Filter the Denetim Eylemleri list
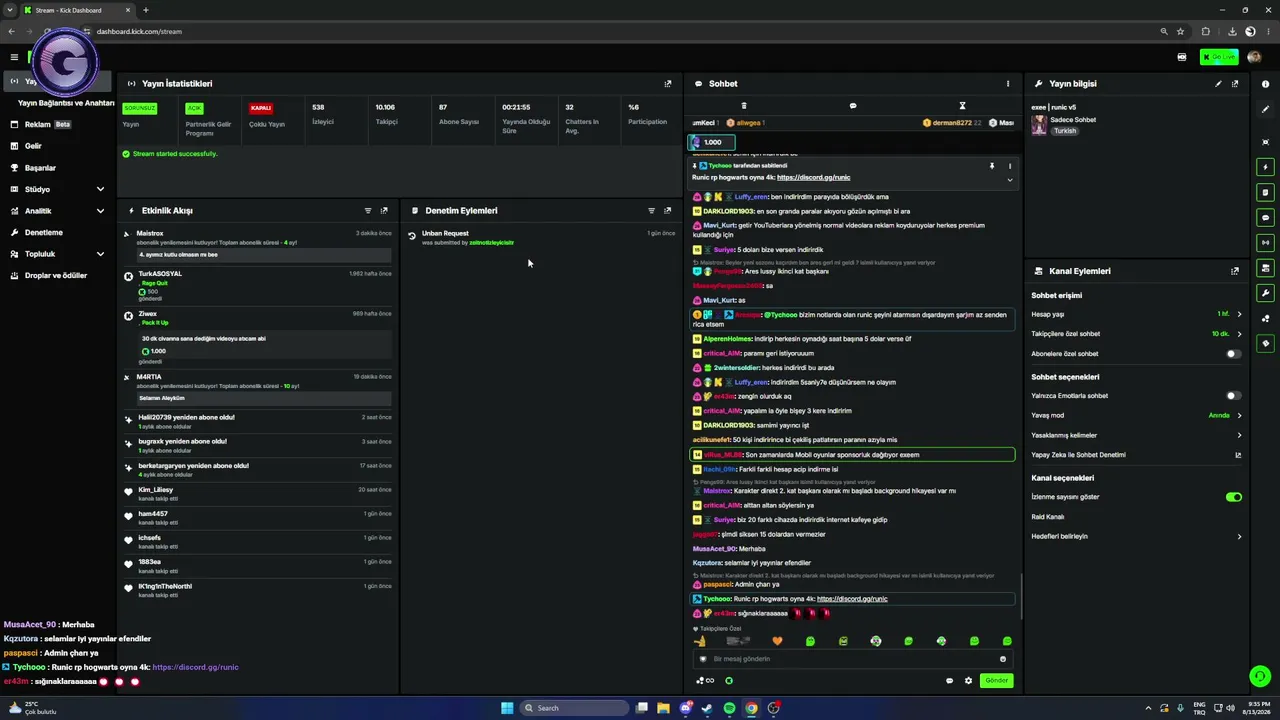The image size is (1280, 720). pyautogui.click(x=652, y=211)
